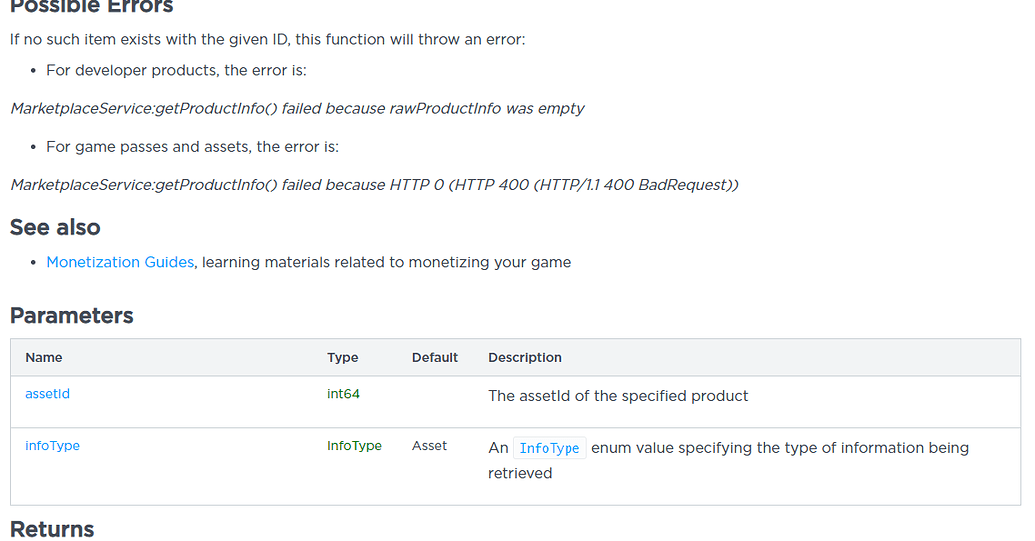Click the Type column header
Image resolution: width=1035 pixels, height=541 pixels.
343,358
